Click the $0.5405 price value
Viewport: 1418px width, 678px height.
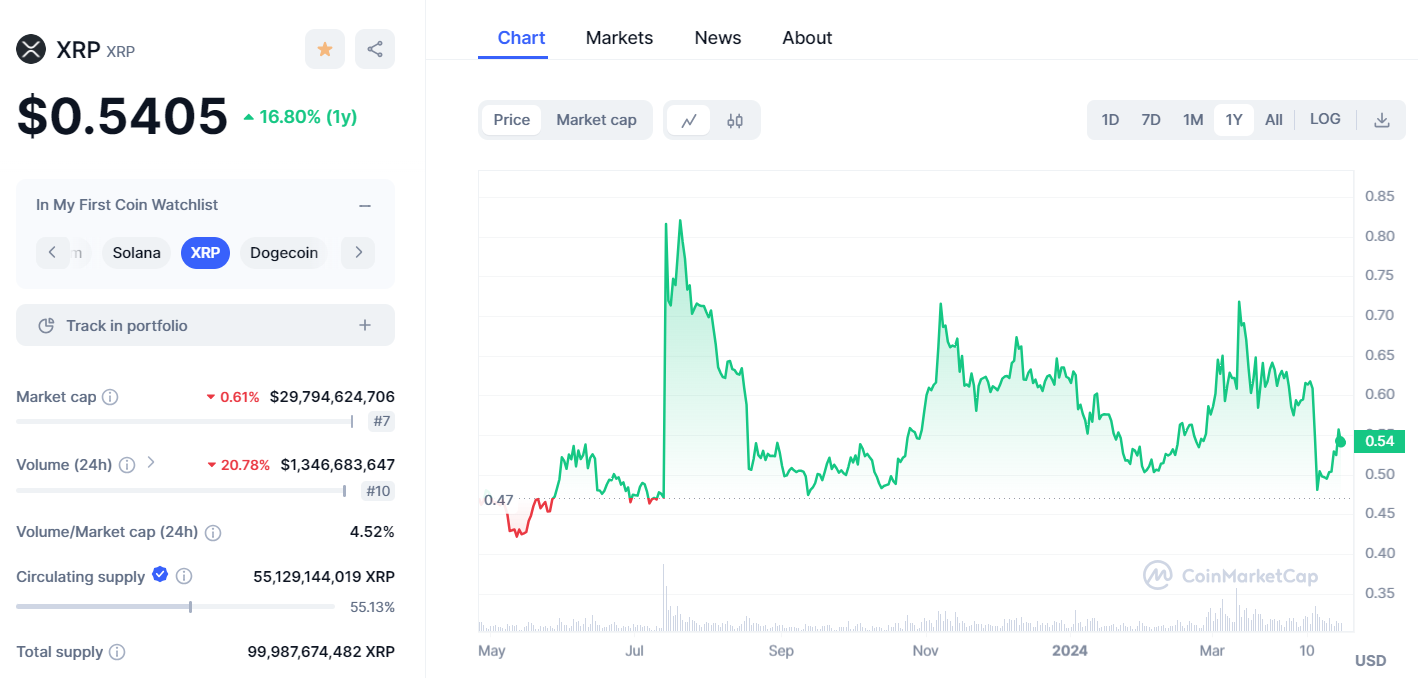pyautogui.click(x=122, y=116)
